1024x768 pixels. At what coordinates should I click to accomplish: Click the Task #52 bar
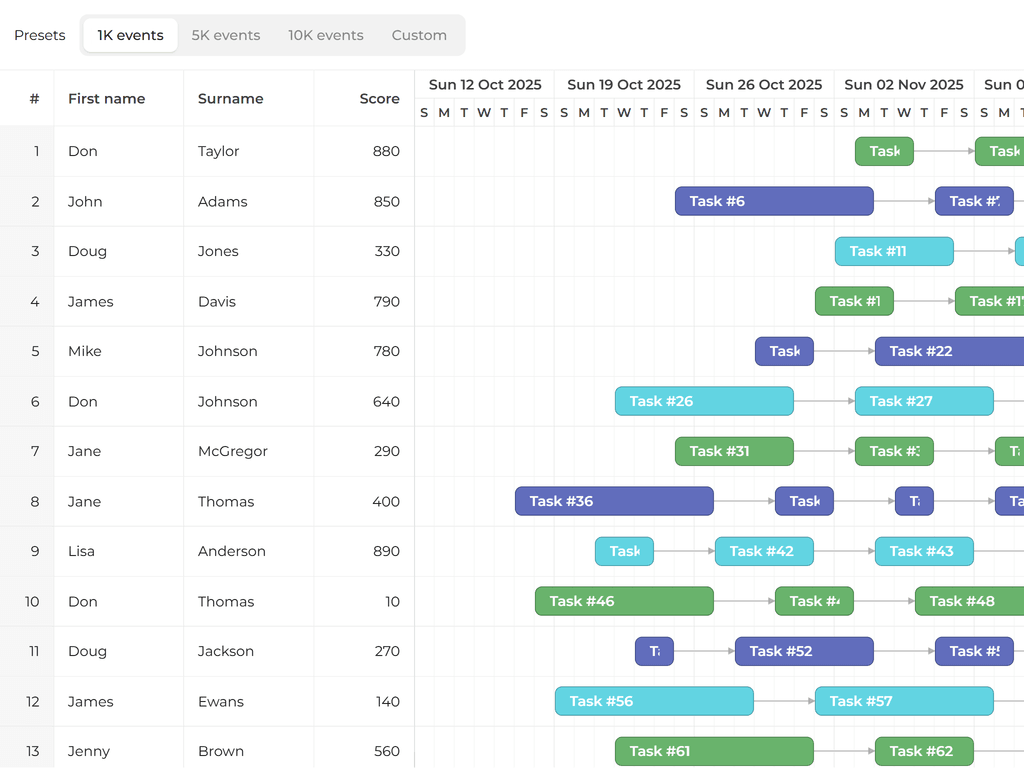pos(804,651)
